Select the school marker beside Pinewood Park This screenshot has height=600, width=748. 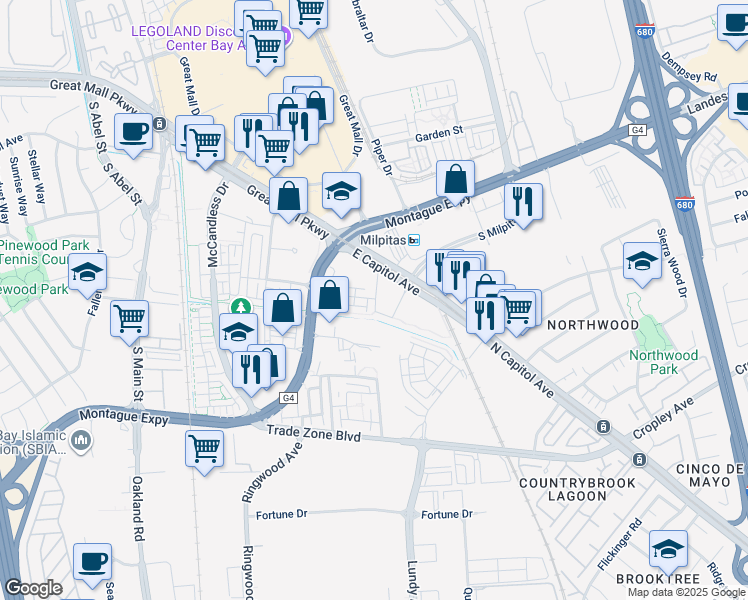tap(88, 271)
